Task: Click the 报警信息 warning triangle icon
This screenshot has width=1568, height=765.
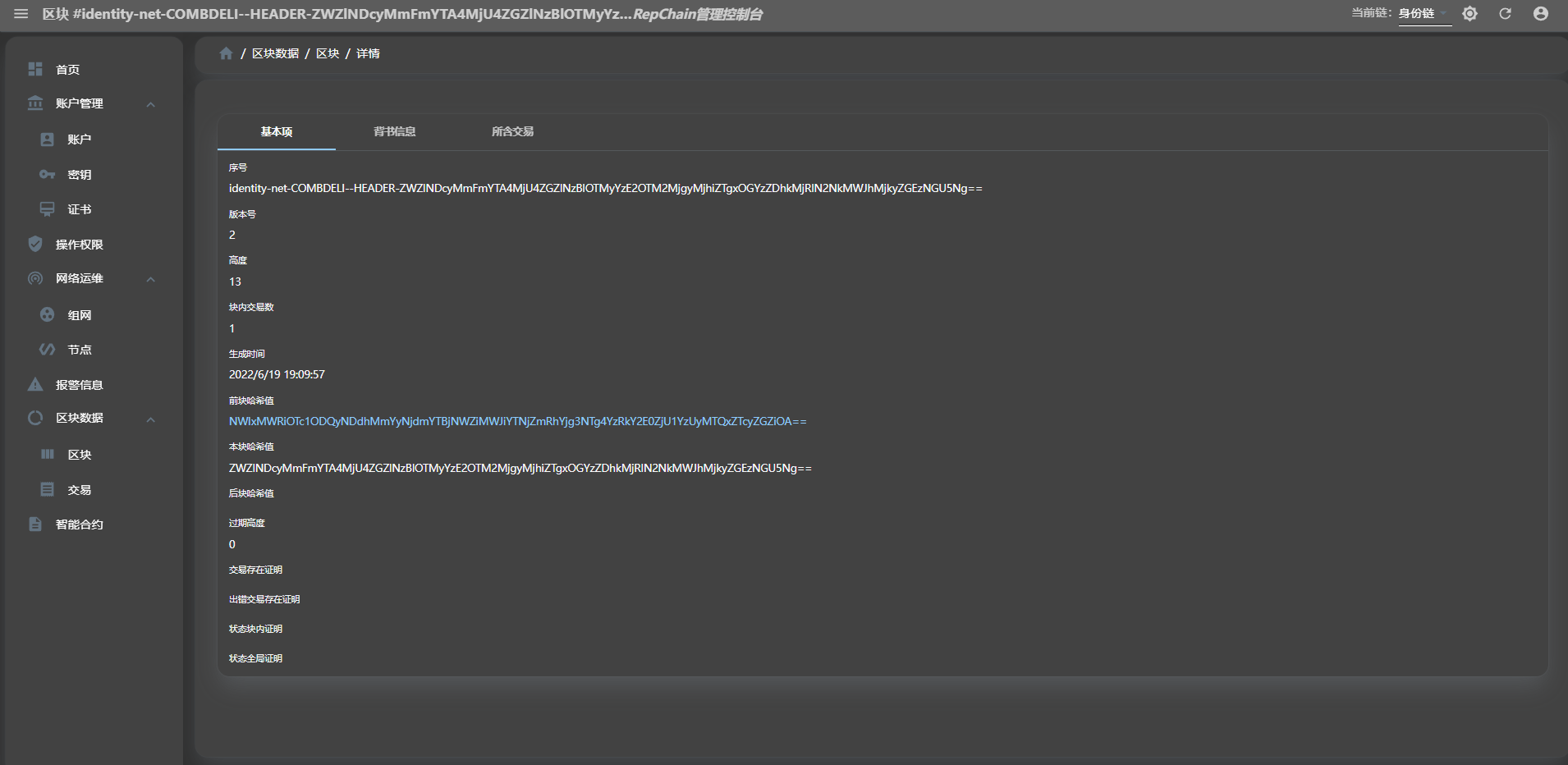Action: [x=35, y=384]
